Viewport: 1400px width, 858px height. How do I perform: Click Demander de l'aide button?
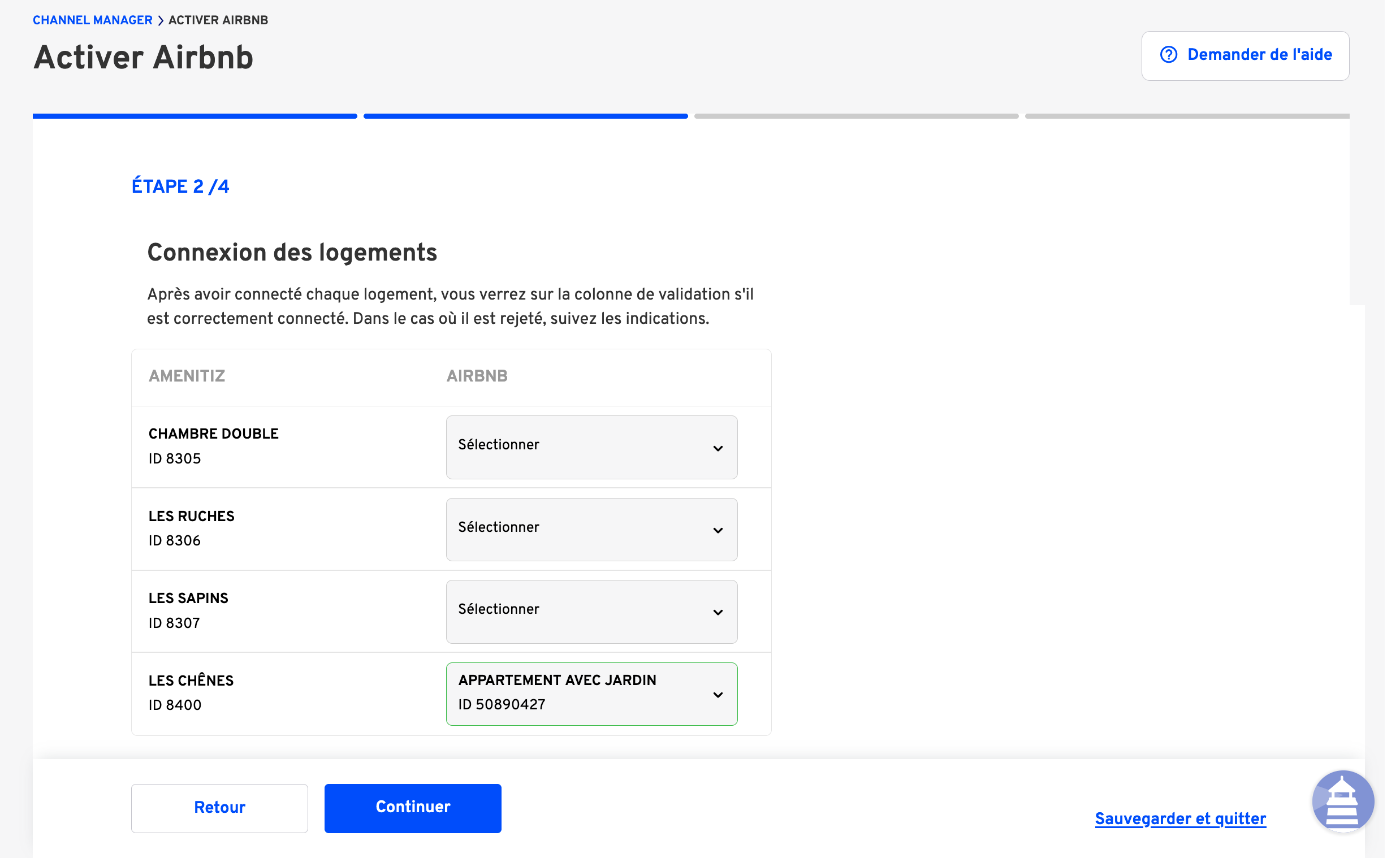click(1245, 55)
